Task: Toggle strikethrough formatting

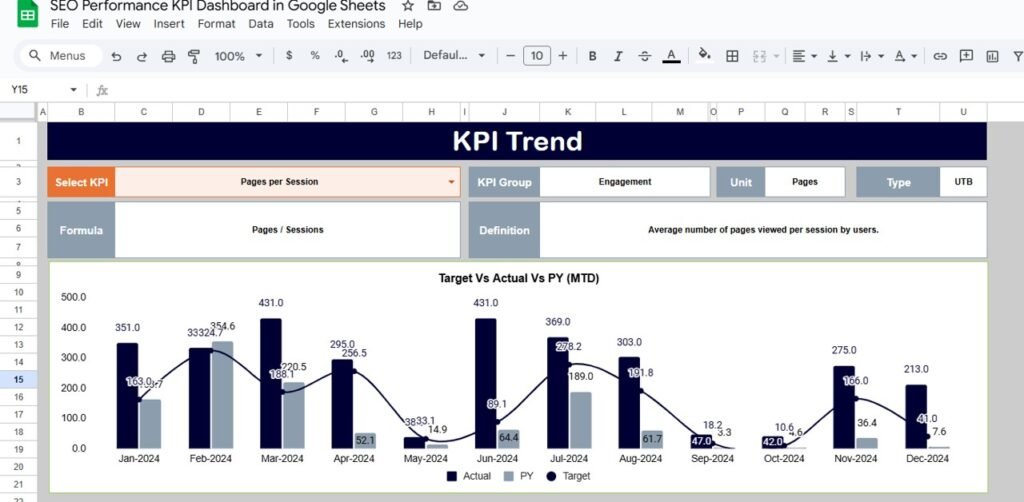Action: [645, 56]
